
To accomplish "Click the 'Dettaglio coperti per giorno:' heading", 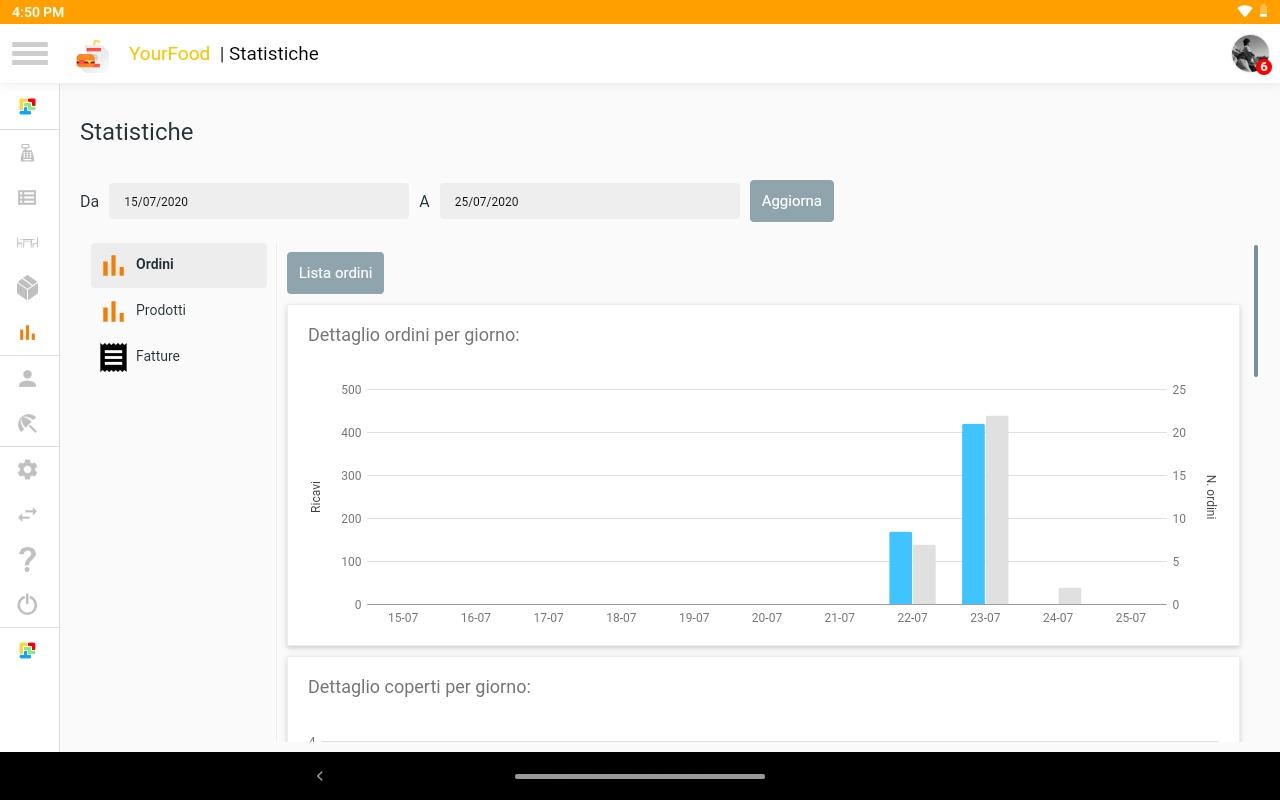I will [x=419, y=687].
